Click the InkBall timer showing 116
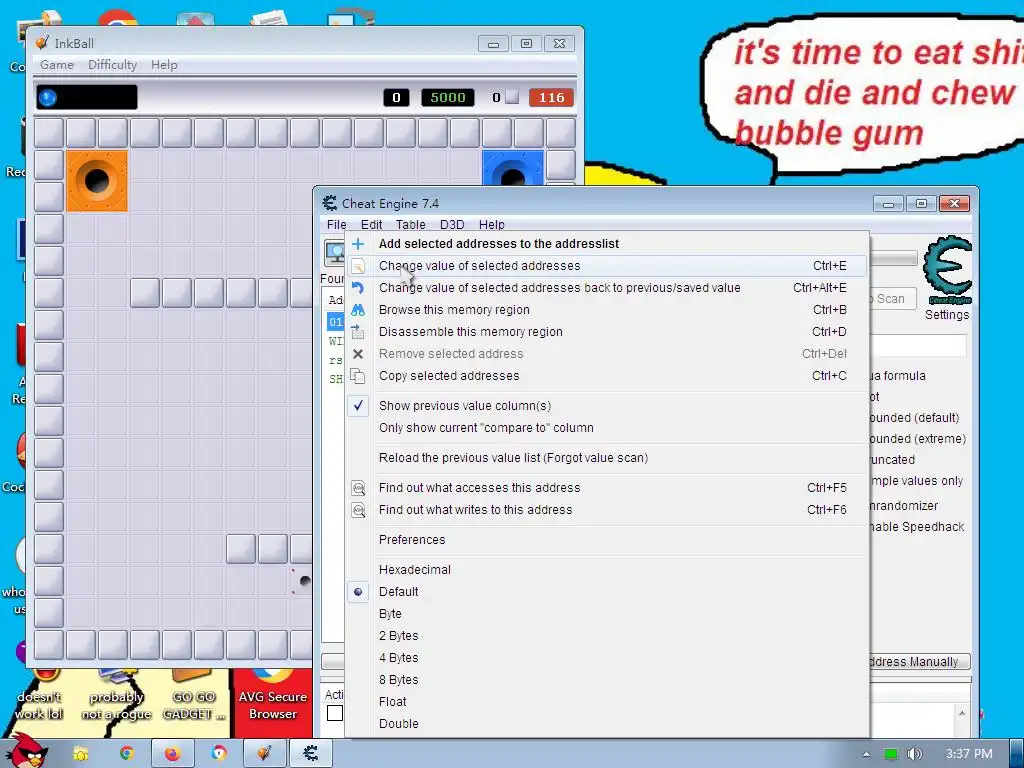This screenshot has width=1024, height=768. (551, 98)
